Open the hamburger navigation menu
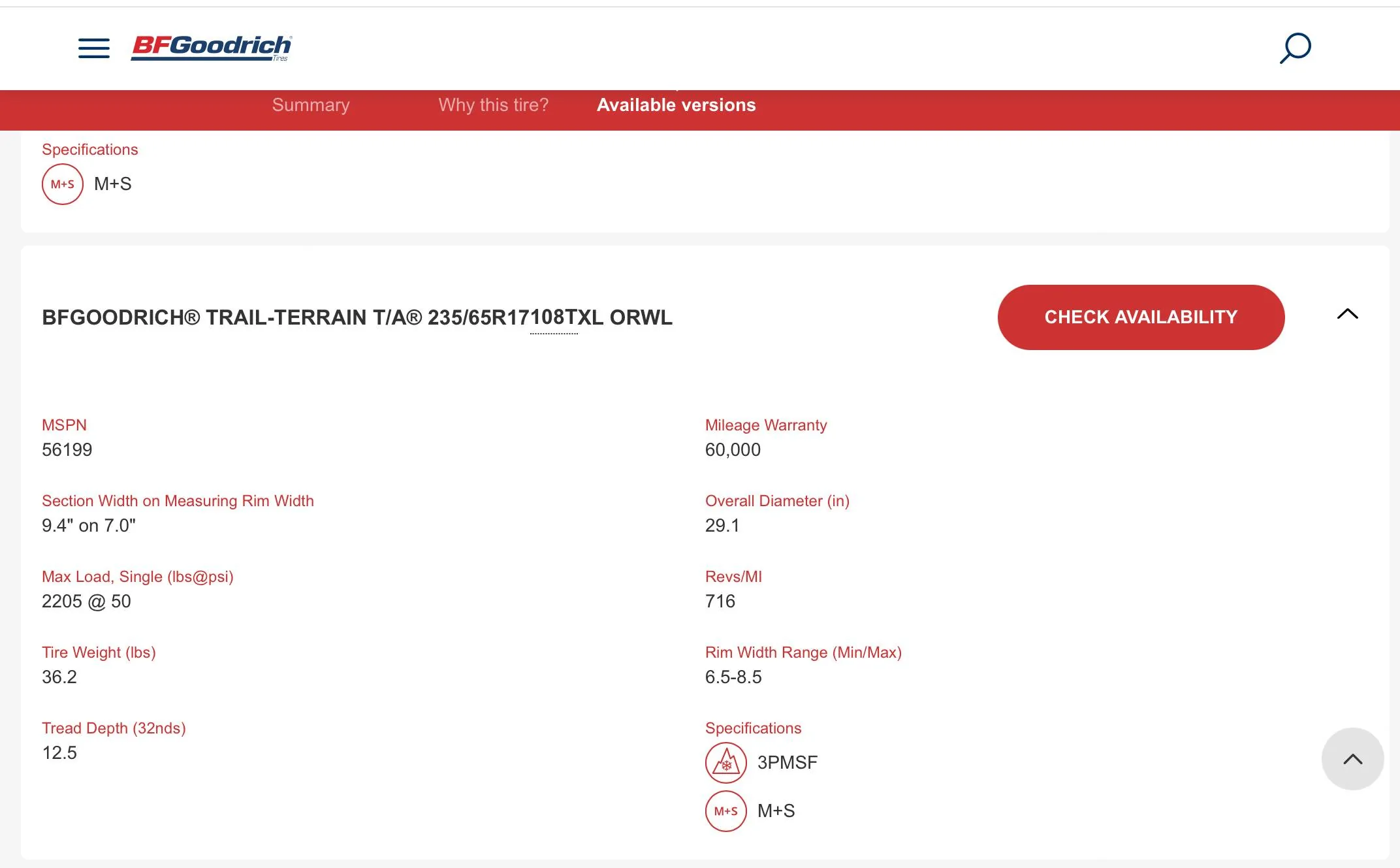1400x868 pixels. tap(94, 48)
